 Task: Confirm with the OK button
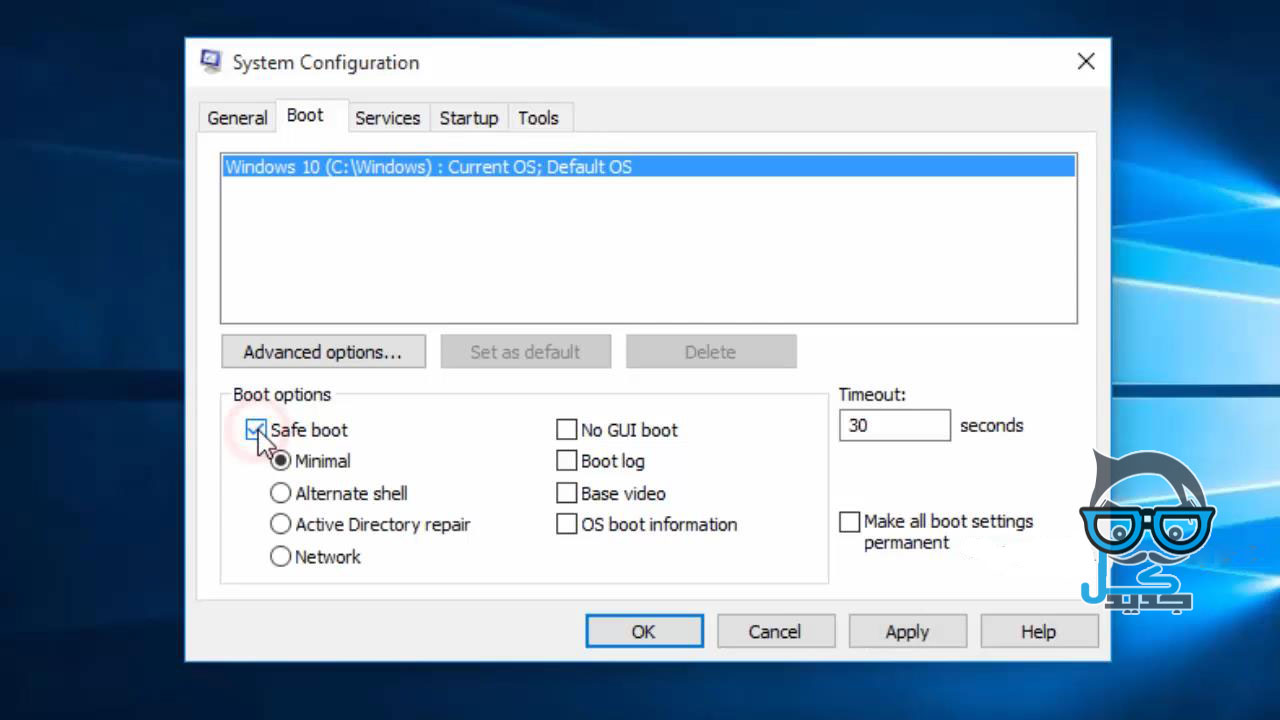coord(644,632)
